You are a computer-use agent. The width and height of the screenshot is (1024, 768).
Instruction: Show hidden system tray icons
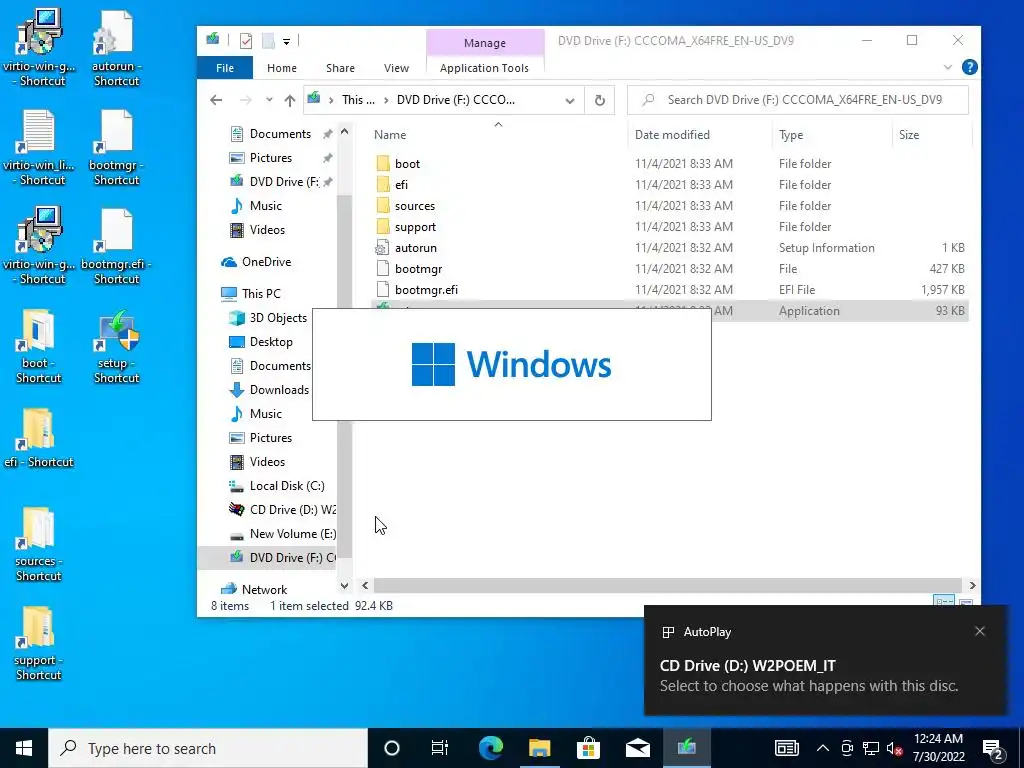823,748
